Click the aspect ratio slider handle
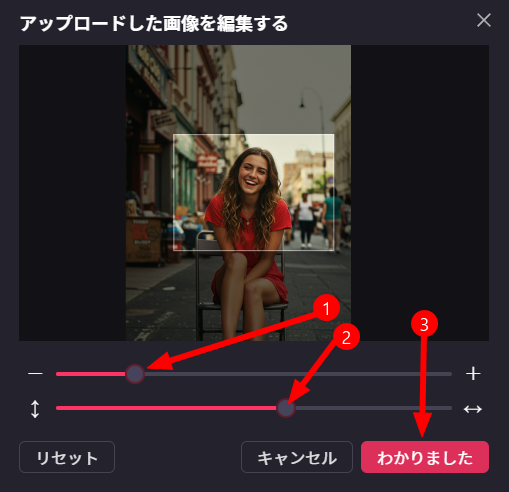This screenshot has width=509, height=492. (x=286, y=408)
